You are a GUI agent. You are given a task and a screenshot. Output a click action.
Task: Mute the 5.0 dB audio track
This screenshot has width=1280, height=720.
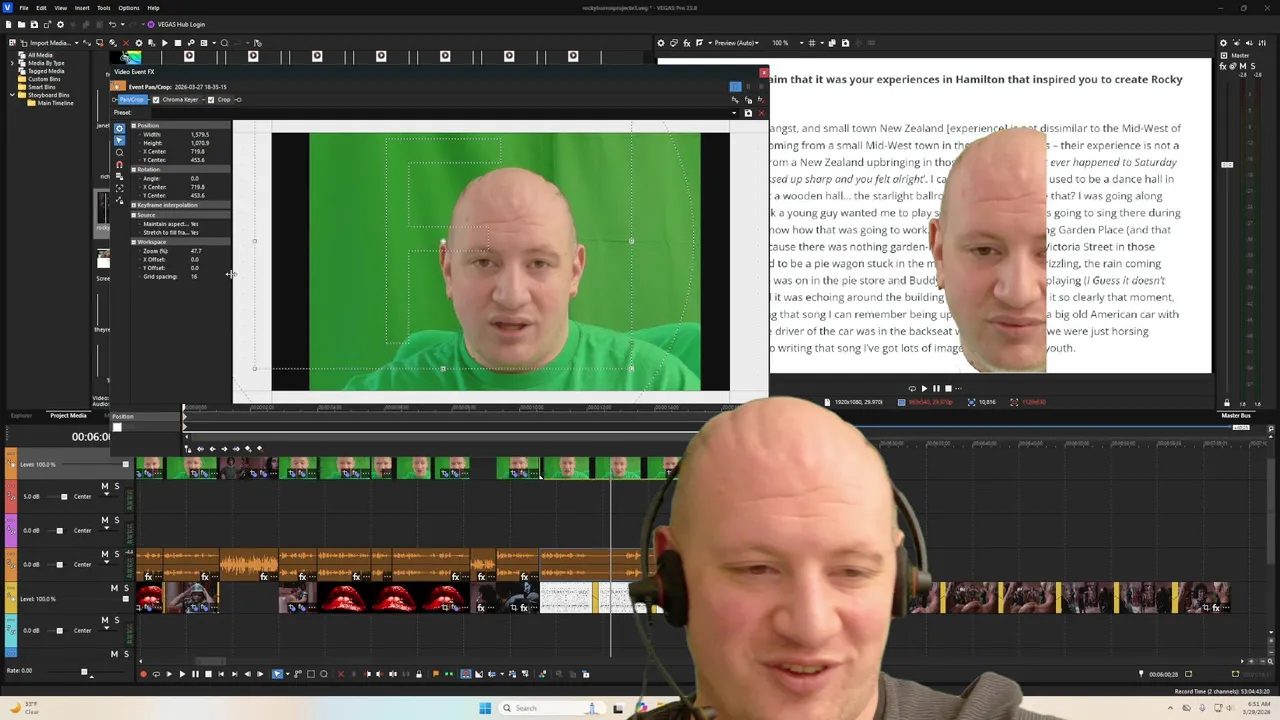[105, 486]
